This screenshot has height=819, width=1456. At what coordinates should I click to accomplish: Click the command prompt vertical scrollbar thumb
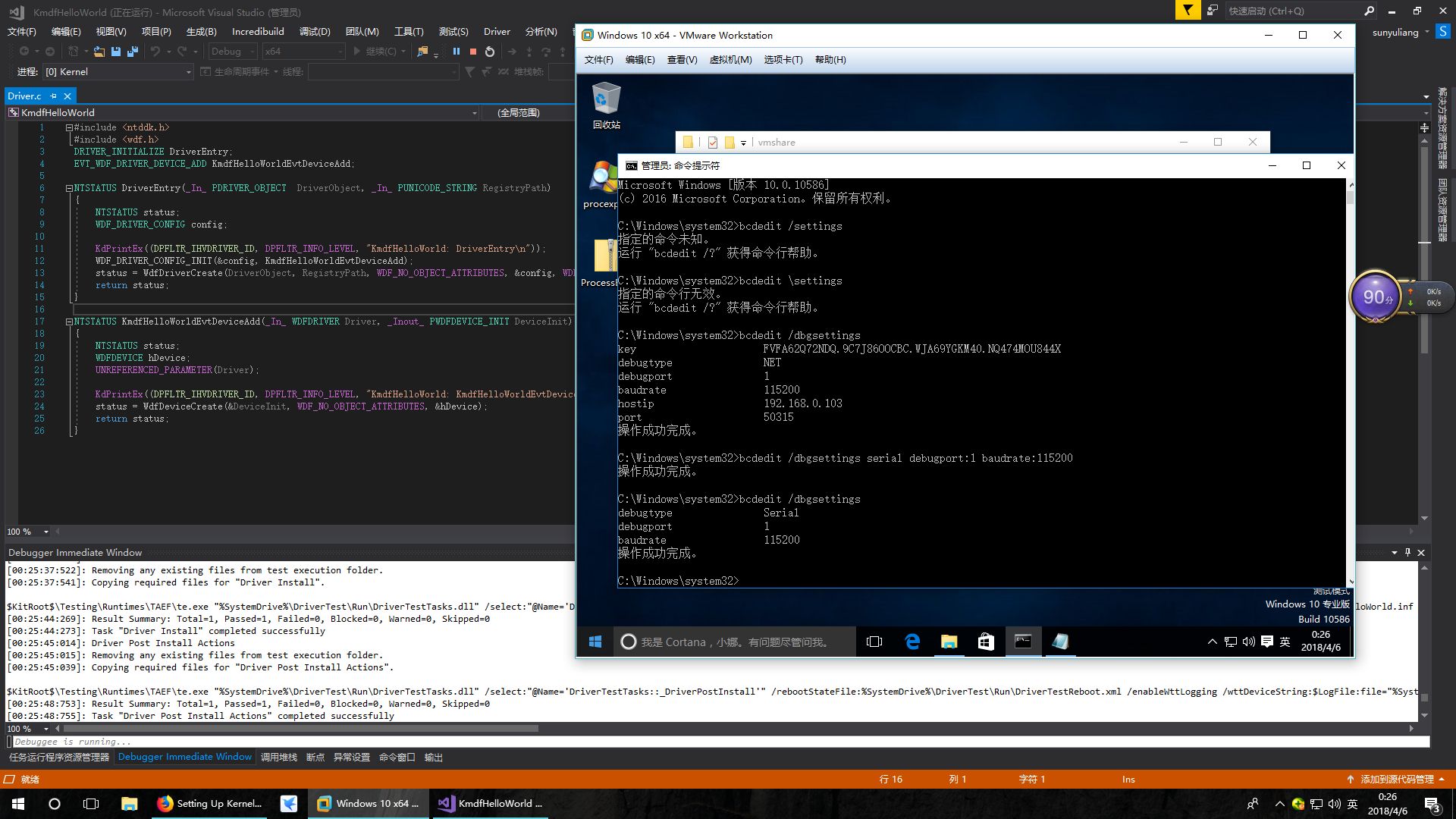pos(1351,197)
